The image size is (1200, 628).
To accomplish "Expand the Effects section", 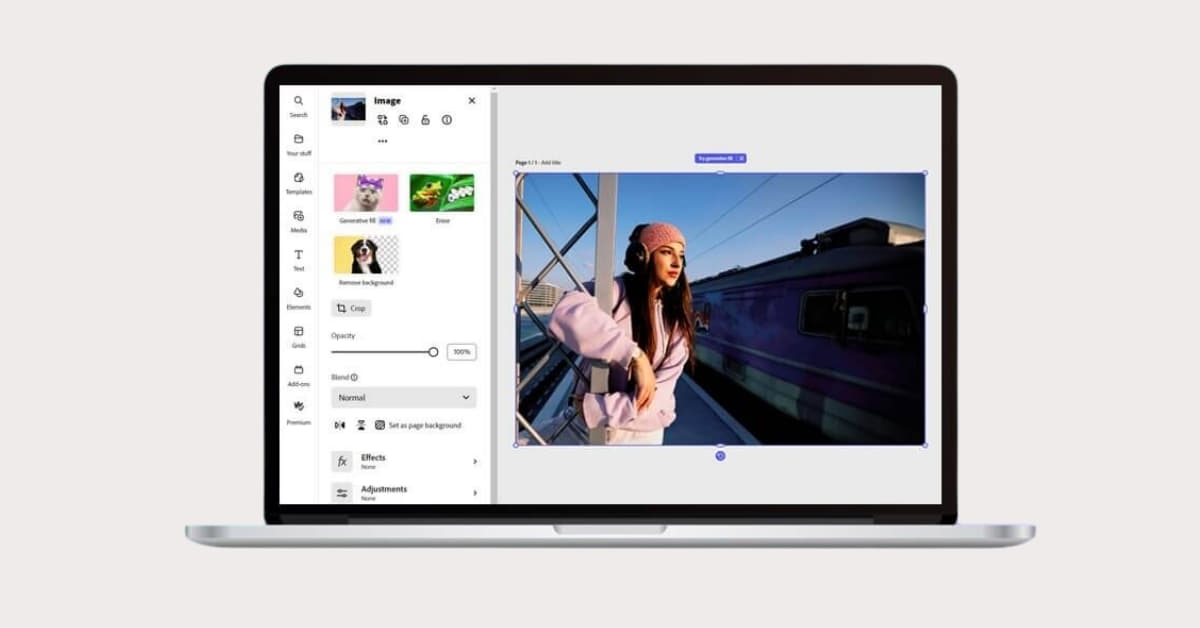I will tap(404, 461).
